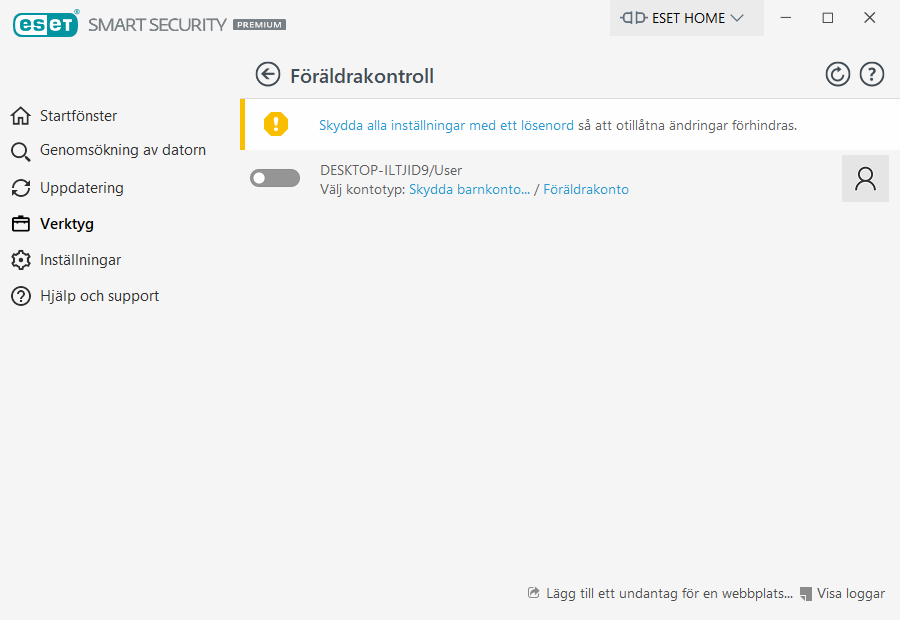Open Genomsökning av datorn section
Screen dimensions: 900x620
pyautogui.click(x=122, y=150)
